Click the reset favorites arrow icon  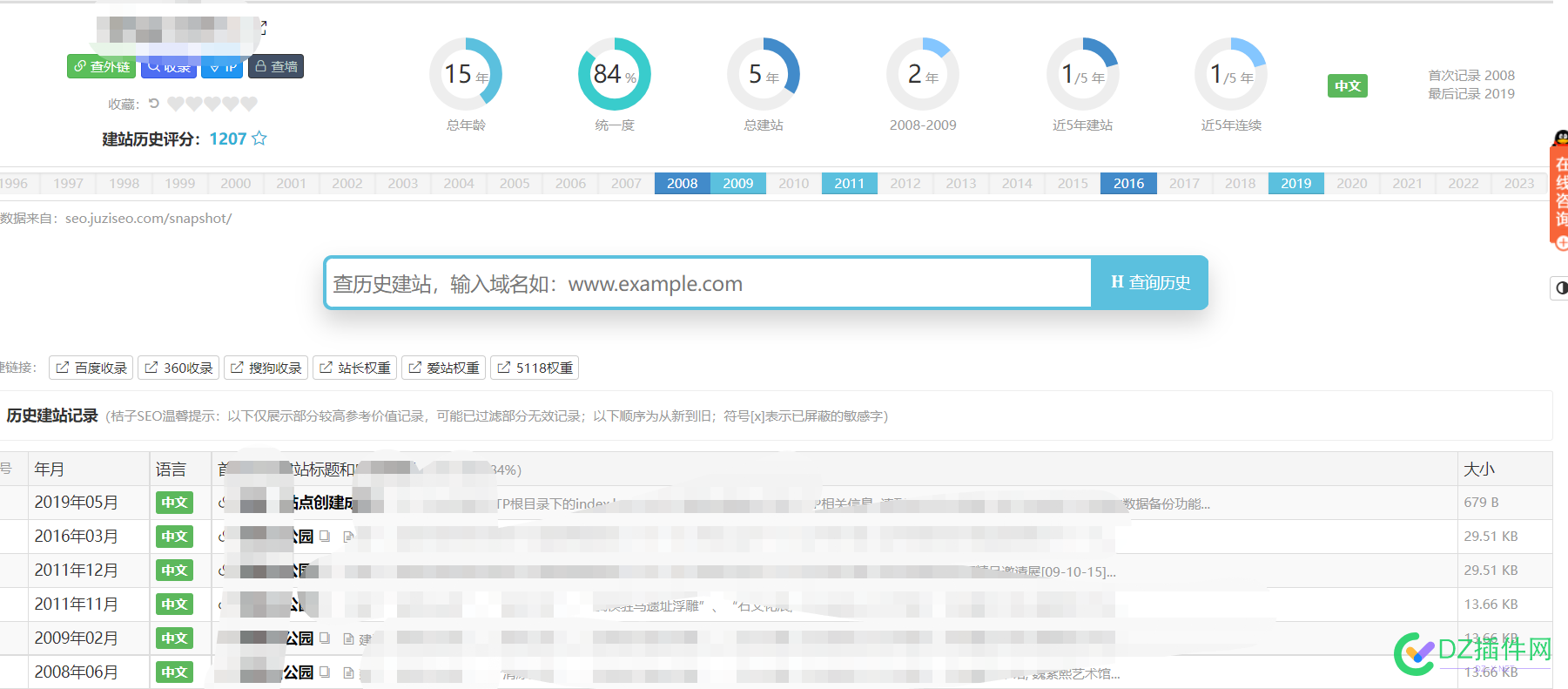(x=154, y=104)
